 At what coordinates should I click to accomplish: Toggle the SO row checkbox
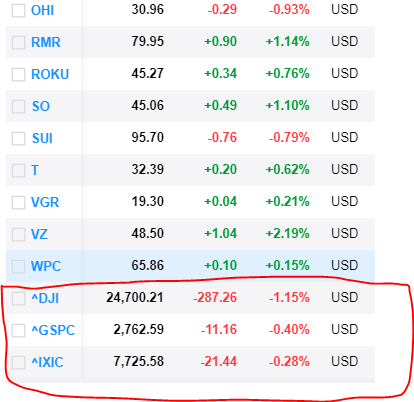pyautogui.click(x=18, y=107)
